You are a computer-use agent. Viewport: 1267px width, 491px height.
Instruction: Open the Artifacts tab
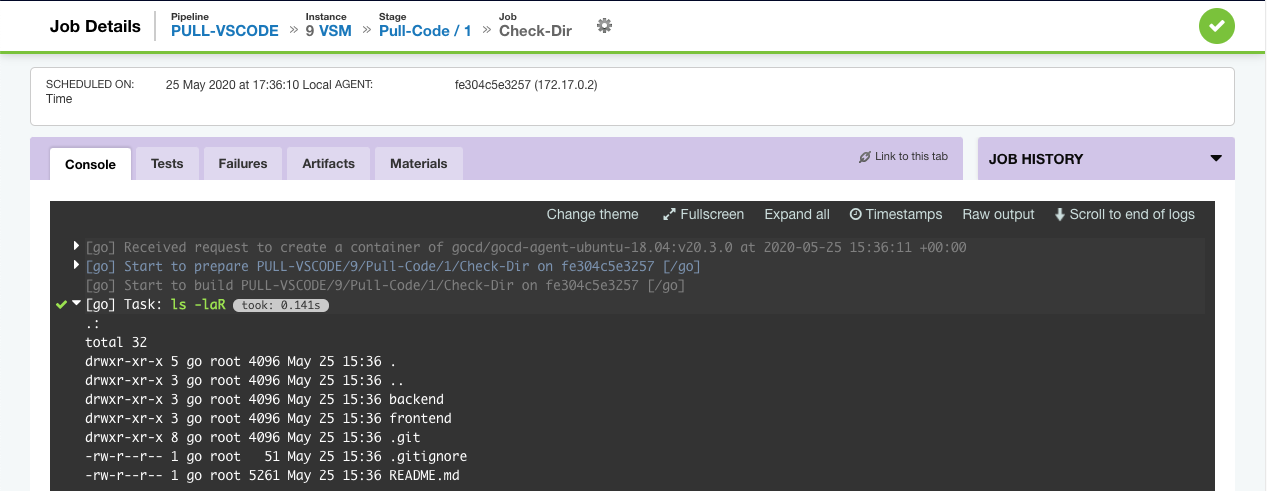coord(328,164)
